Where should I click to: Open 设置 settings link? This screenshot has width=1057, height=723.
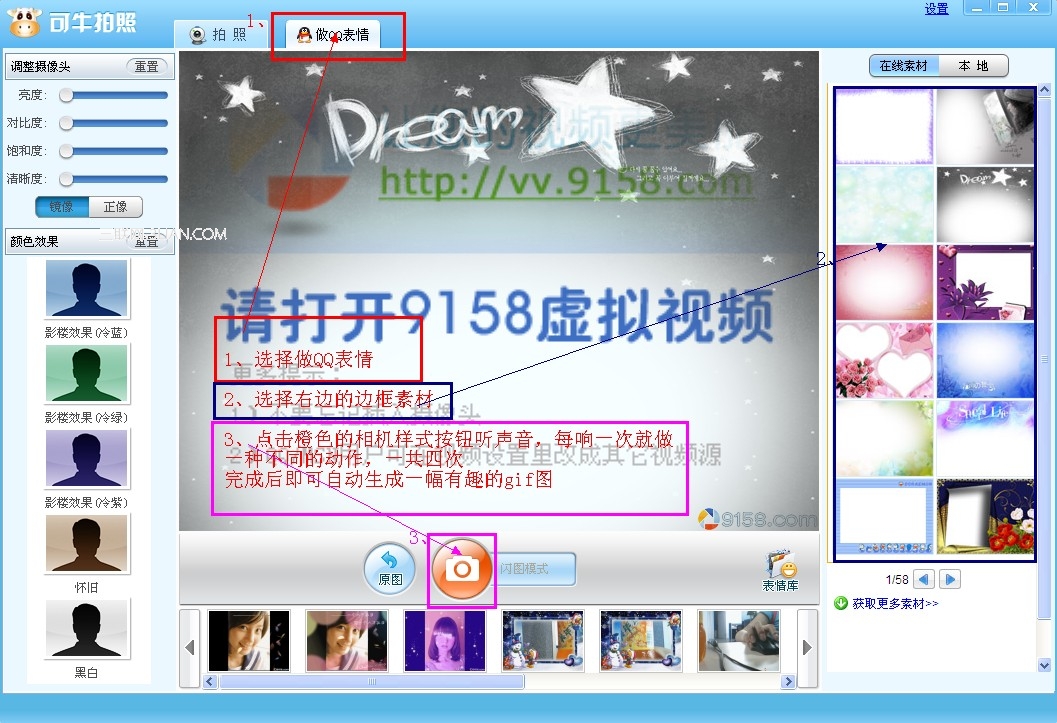(x=936, y=9)
